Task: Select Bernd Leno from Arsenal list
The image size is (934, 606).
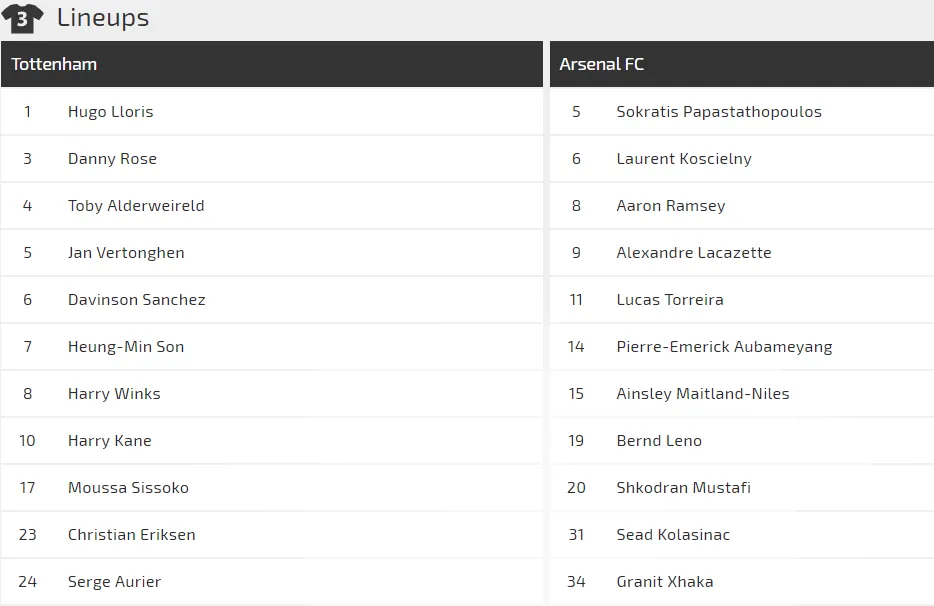Action: click(x=659, y=441)
